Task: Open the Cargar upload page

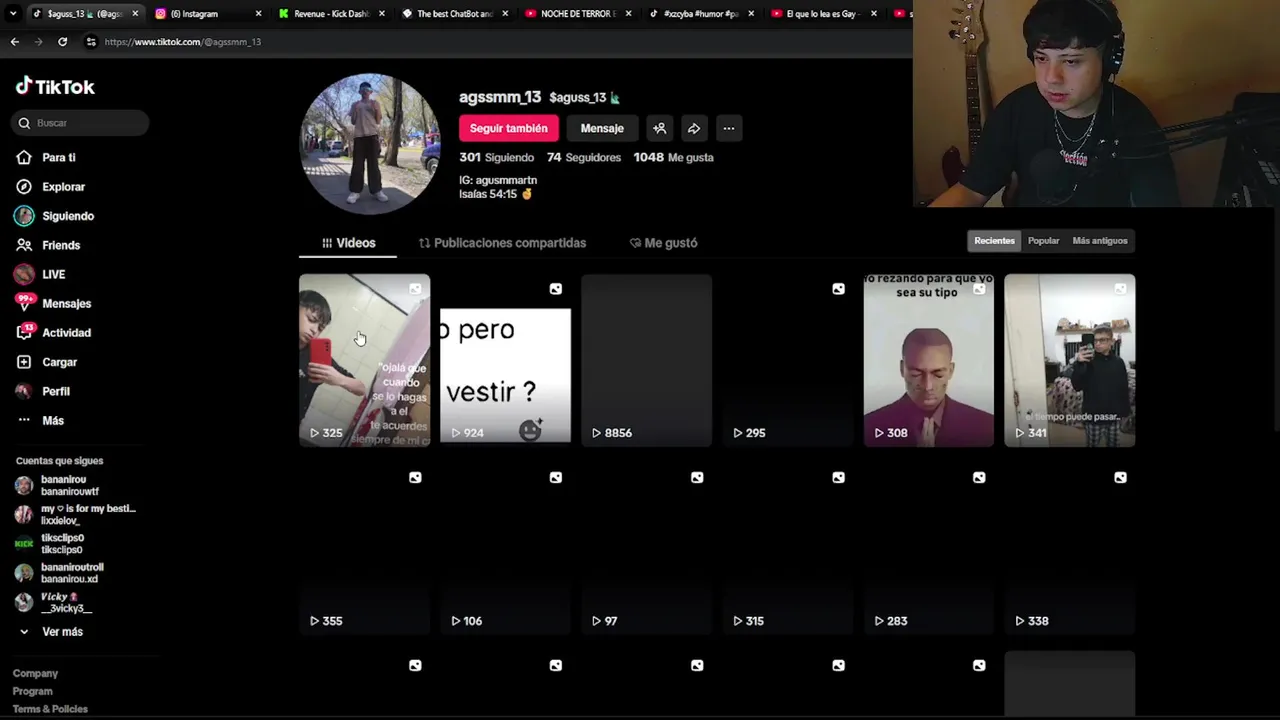Action: [59, 362]
